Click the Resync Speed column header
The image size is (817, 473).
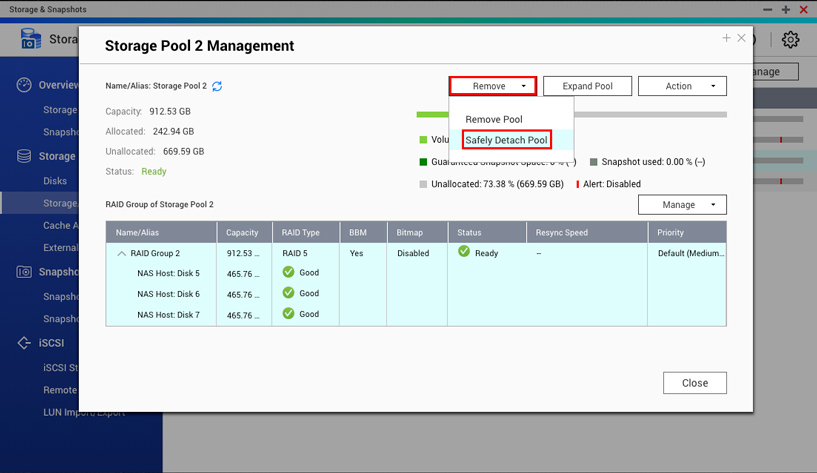click(587, 232)
